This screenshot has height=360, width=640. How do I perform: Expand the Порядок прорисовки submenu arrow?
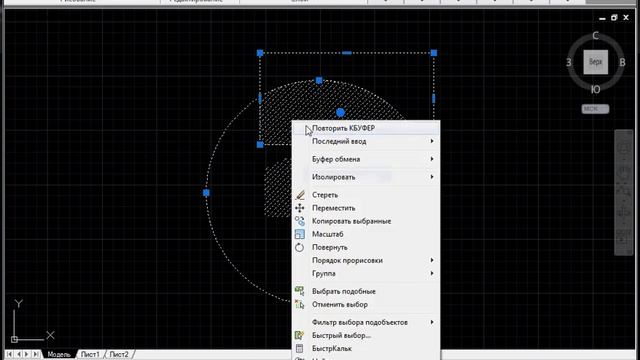(432, 260)
